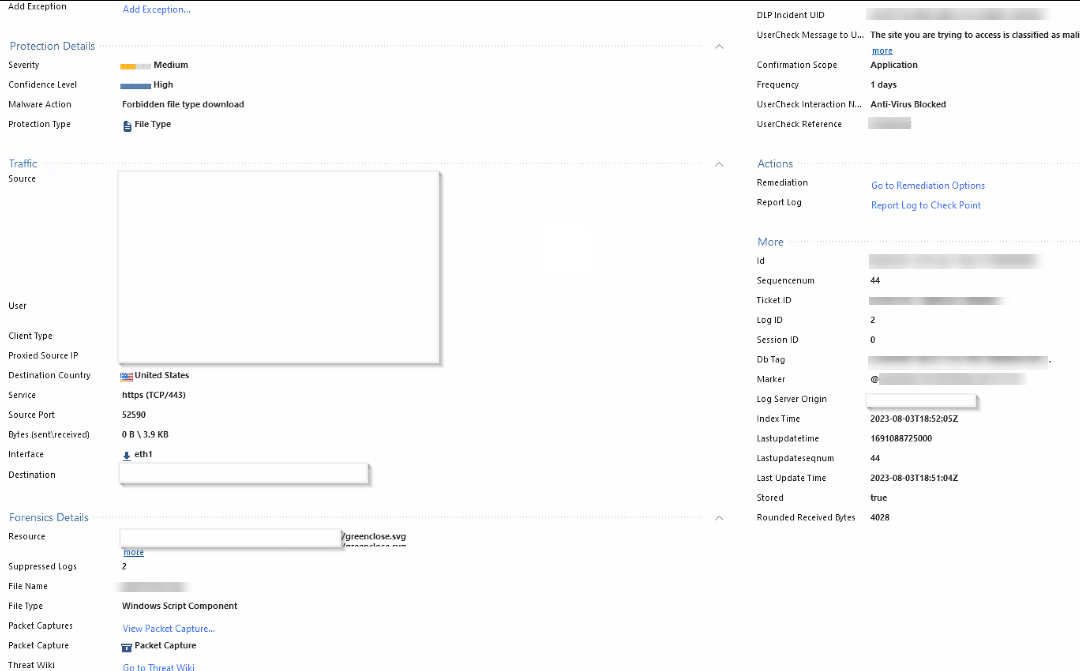Screen dimensions: 1080x671
Task: Show more resources under Resource field
Action: (133, 553)
